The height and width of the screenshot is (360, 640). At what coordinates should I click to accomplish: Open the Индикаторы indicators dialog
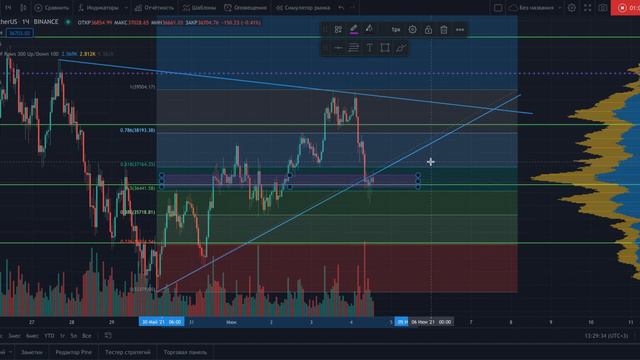click(99, 8)
